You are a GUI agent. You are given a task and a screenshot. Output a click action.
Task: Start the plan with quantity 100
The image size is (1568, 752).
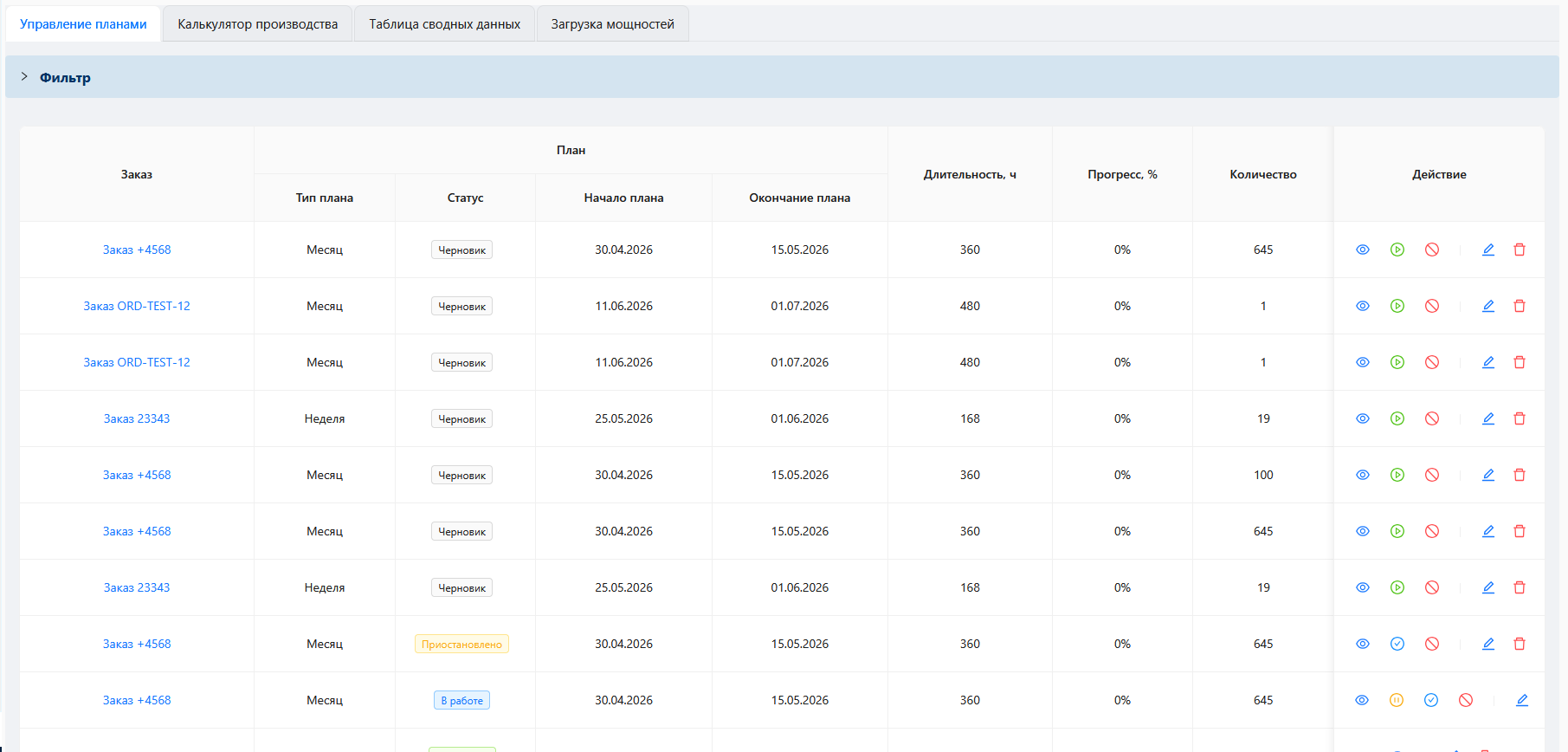[x=1397, y=475]
